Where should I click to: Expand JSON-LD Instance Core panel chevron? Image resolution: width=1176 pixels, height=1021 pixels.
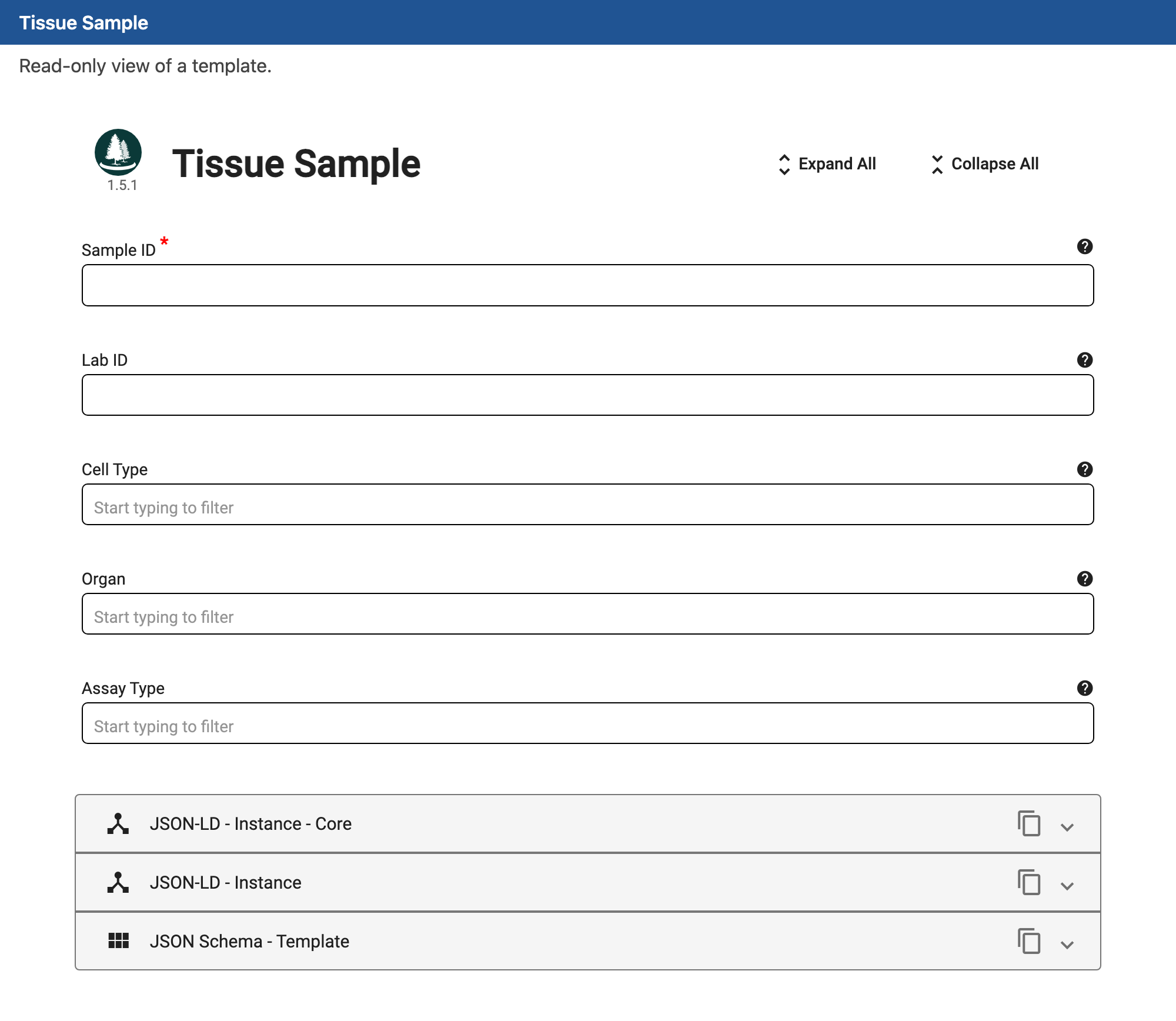click(x=1067, y=827)
